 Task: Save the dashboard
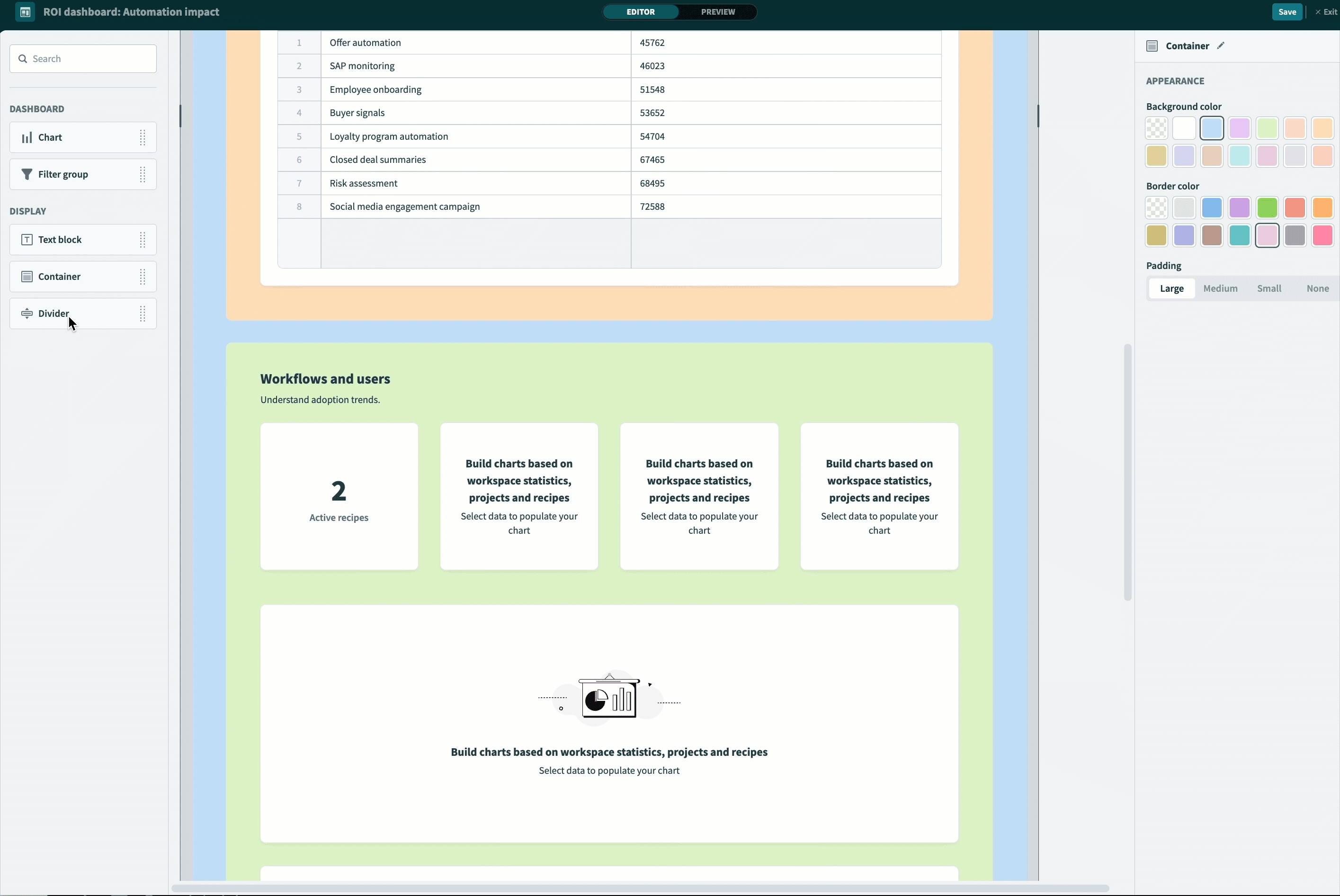click(x=1287, y=12)
